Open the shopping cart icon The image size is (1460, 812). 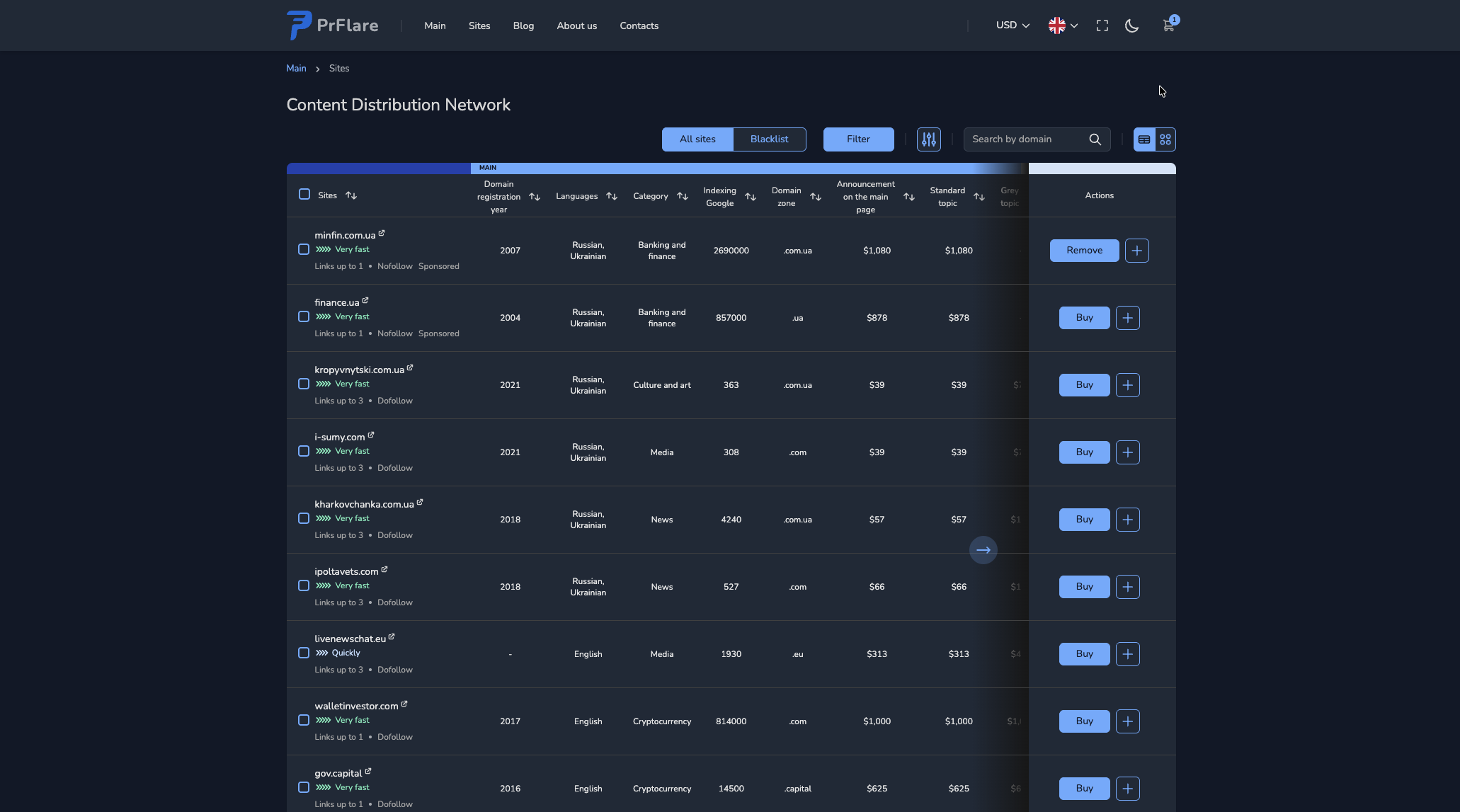tap(1168, 25)
